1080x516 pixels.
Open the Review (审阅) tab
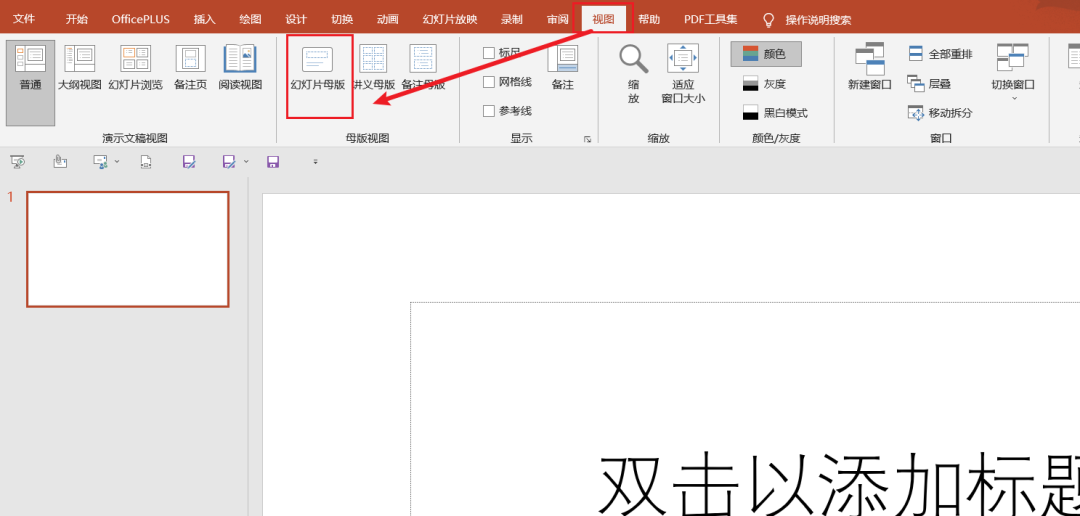point(558,19)
